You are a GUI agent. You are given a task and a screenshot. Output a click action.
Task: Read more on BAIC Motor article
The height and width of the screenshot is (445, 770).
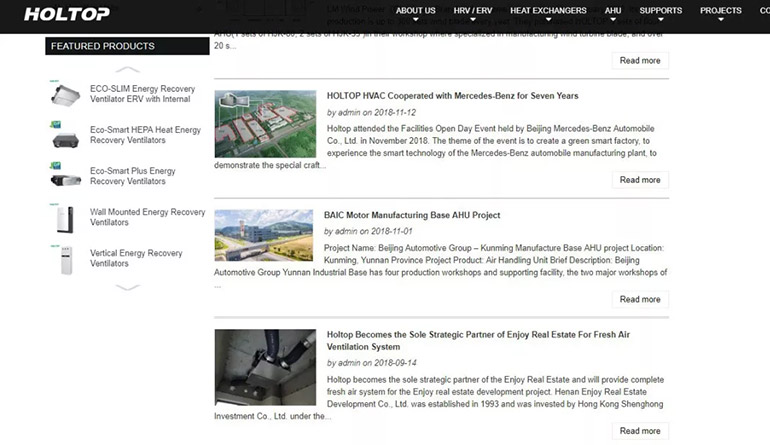[x=640, y=299]
